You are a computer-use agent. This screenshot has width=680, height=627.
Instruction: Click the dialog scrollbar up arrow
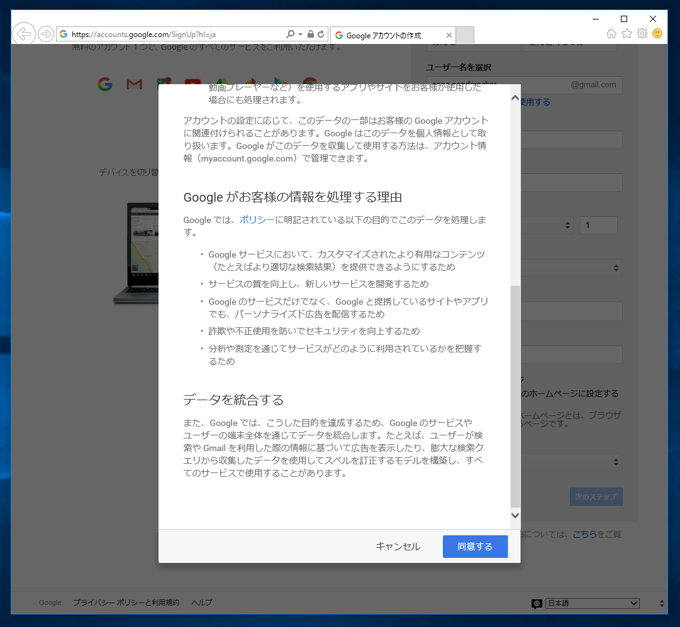click(x=515, y=98)
